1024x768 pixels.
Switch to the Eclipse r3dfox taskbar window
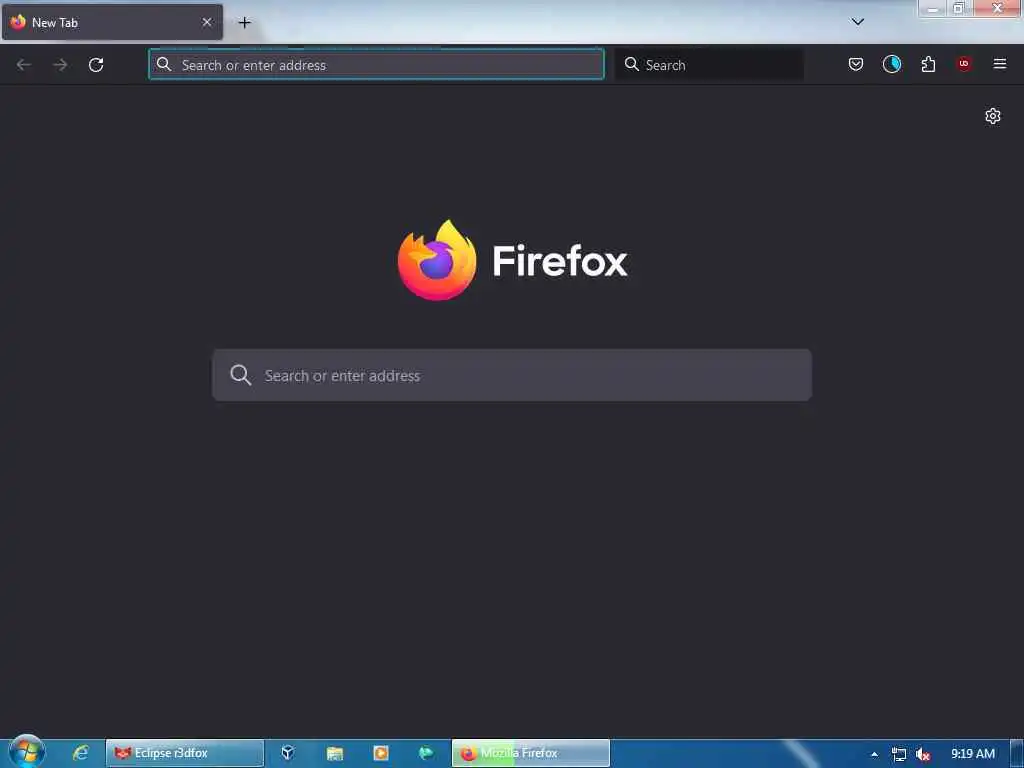tap(185, 753)
